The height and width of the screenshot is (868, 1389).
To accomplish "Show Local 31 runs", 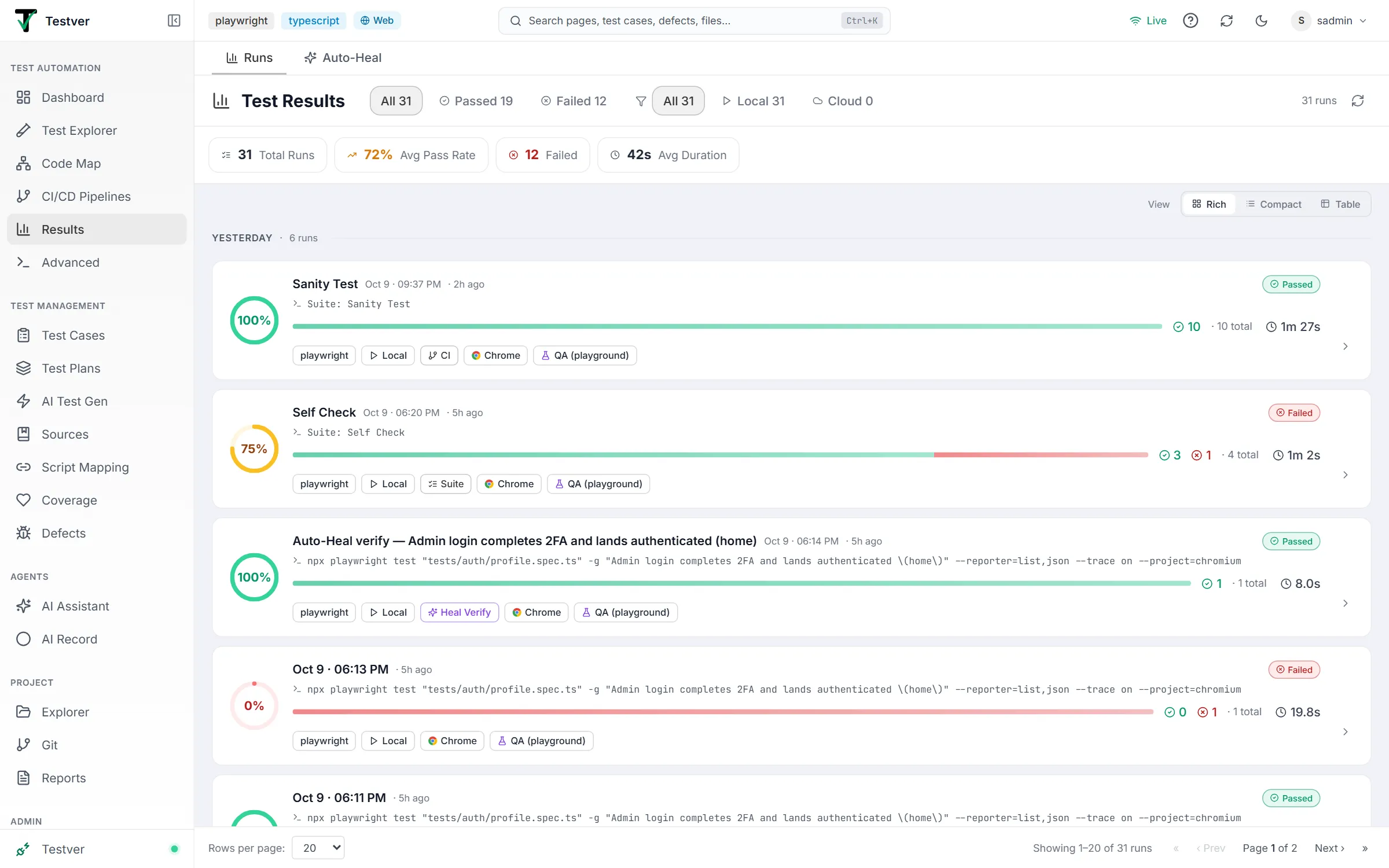I will click(x=754, y=101).
